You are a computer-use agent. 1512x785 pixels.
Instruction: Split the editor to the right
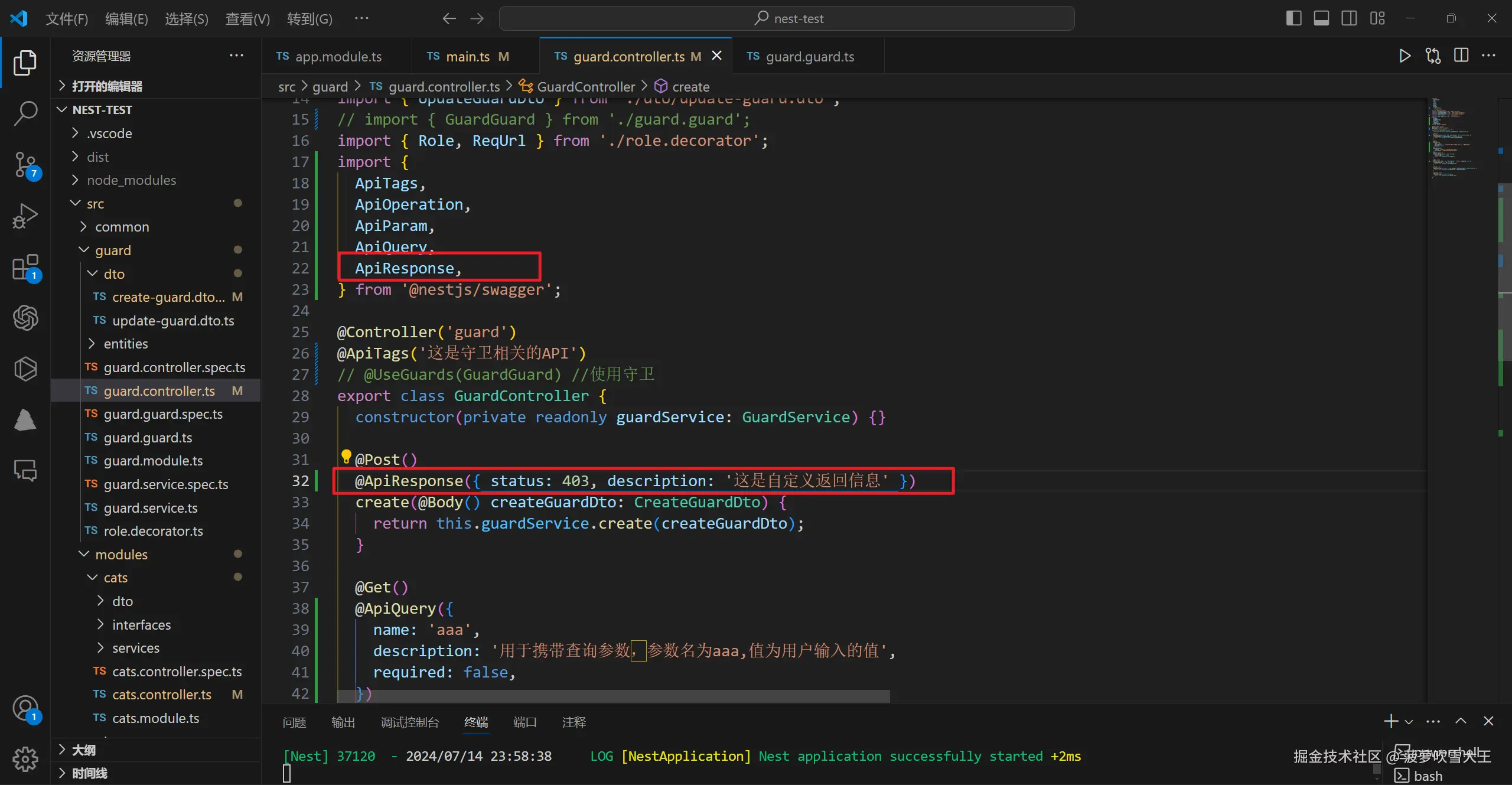click(1461, 56)
